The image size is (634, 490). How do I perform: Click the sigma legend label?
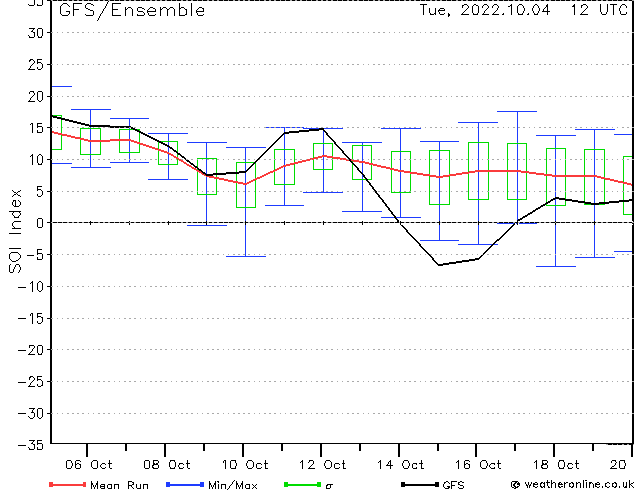329,486
